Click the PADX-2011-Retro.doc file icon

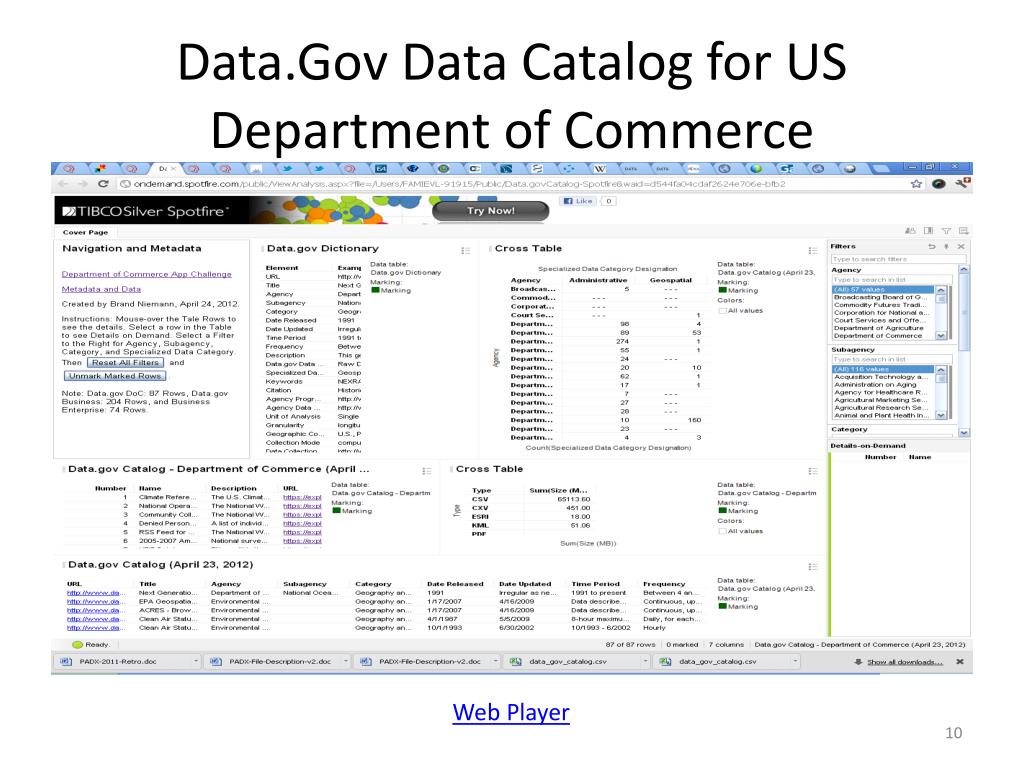point(66,662)
